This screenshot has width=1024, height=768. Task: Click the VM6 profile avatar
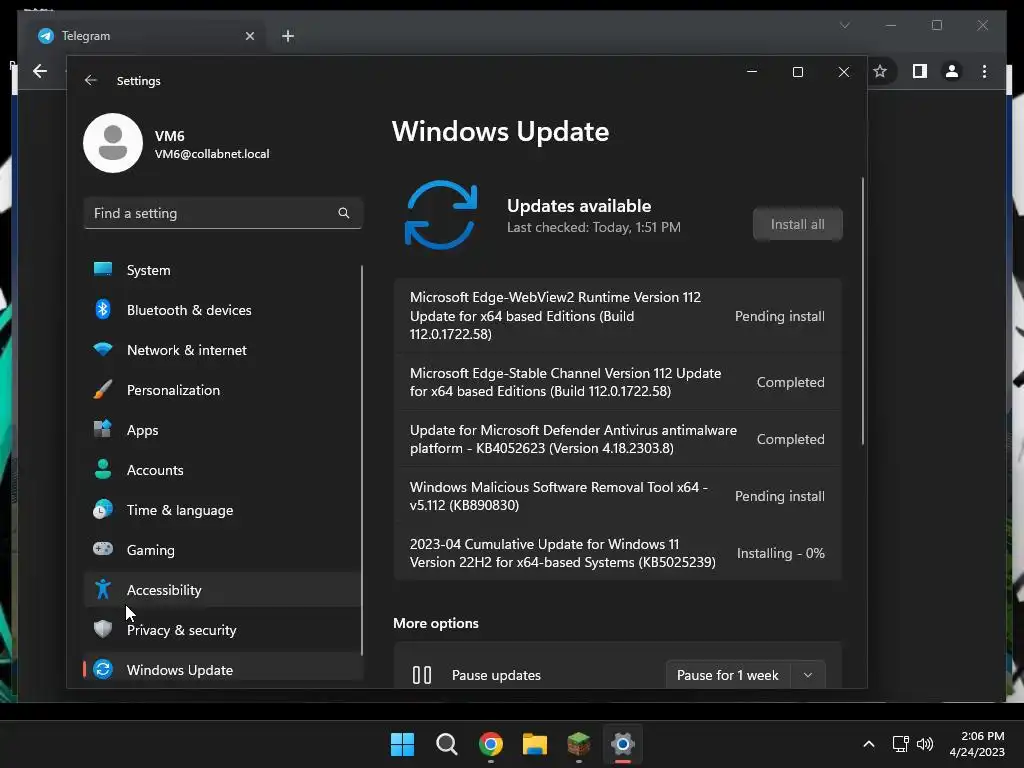[x=113, y=143]
